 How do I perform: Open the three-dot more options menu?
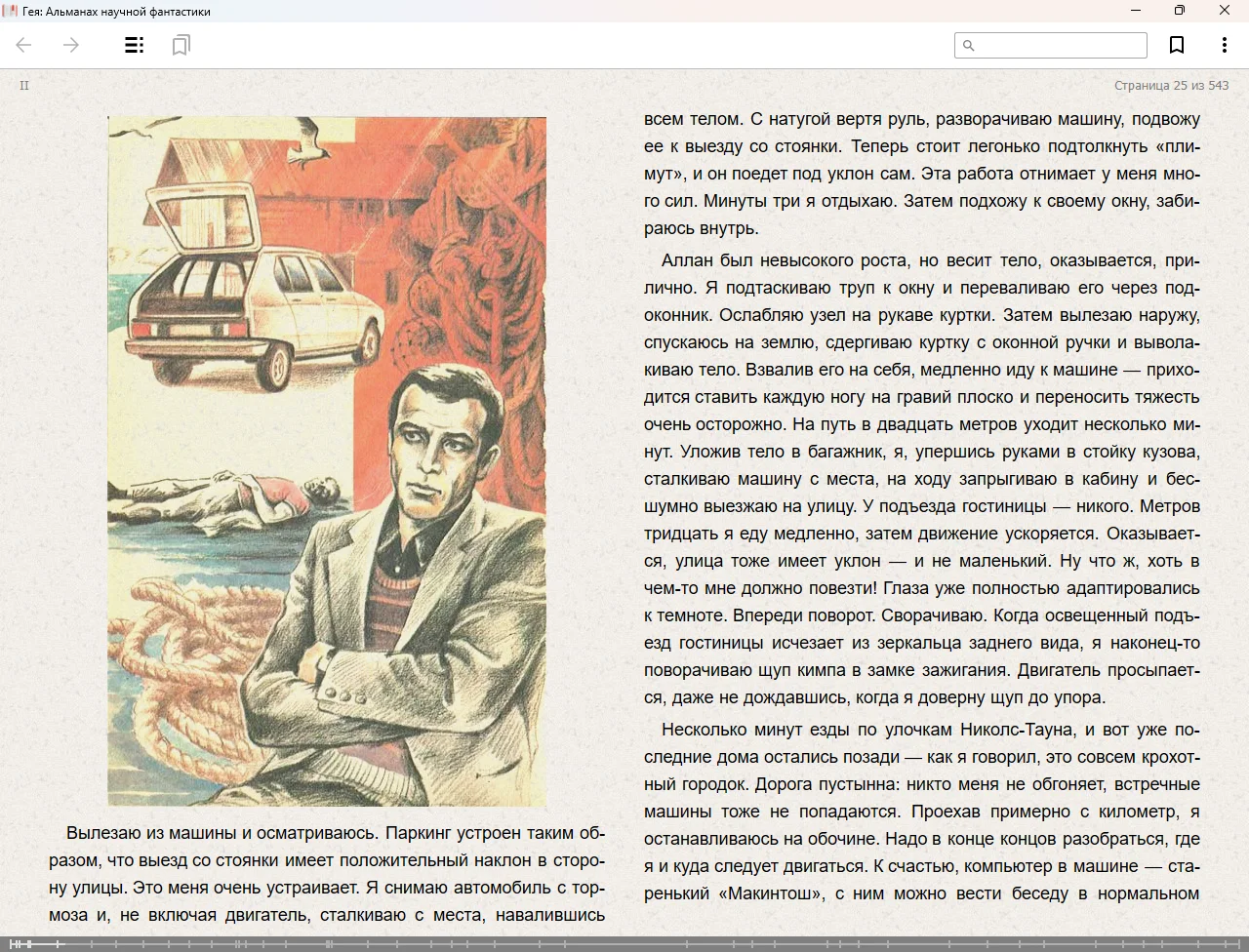(1224, 45)
